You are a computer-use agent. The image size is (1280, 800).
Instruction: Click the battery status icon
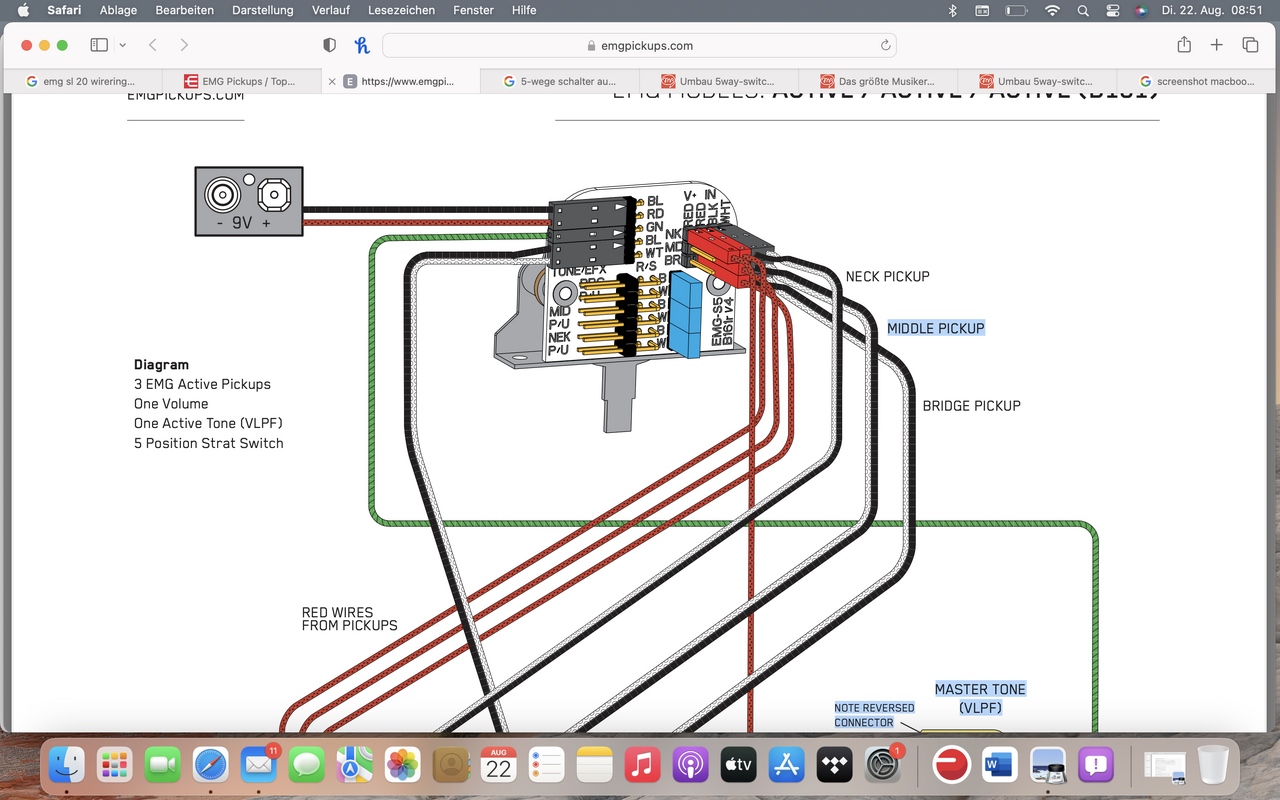pyautogui.click(x=1016, y=10)
